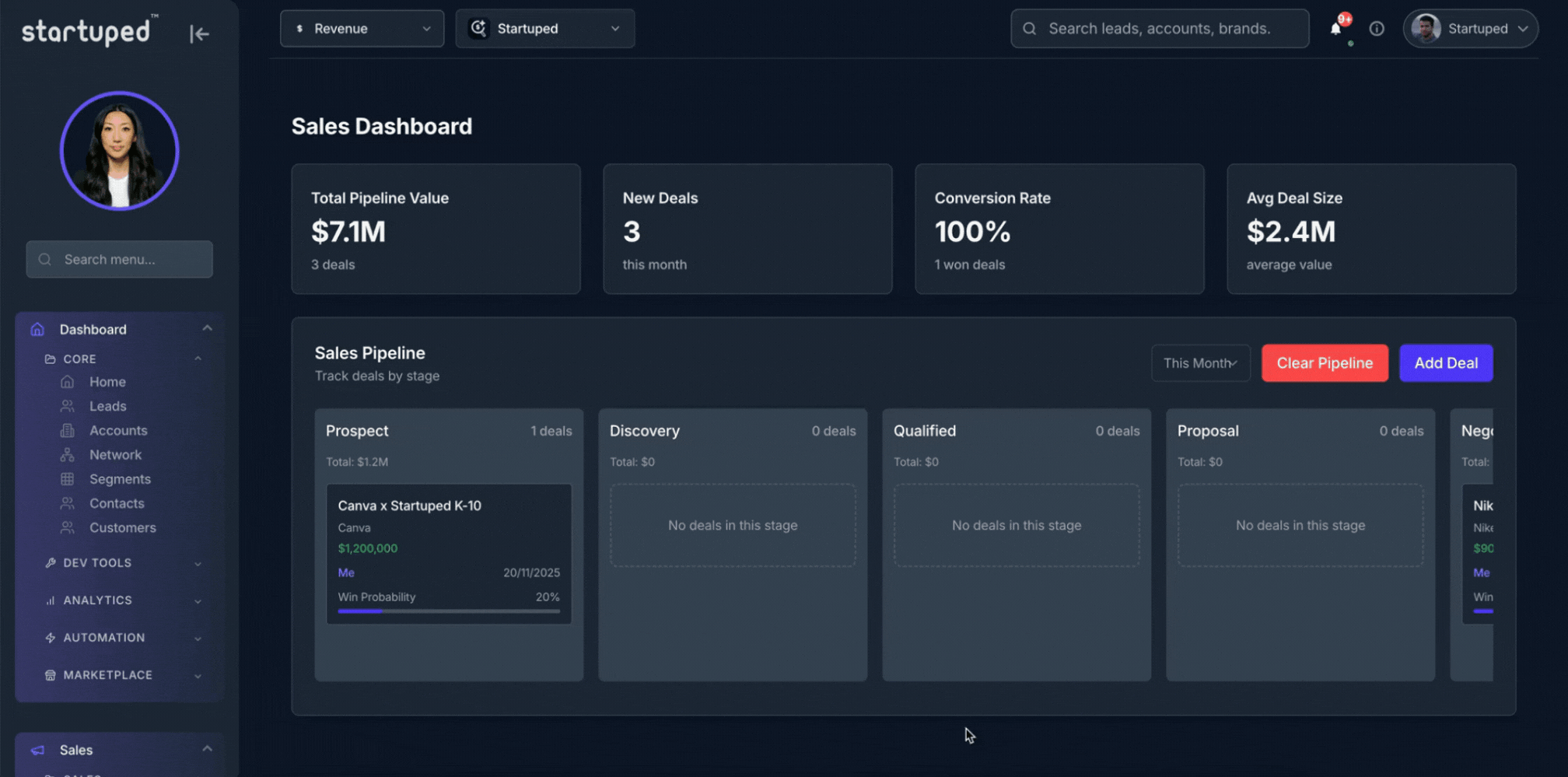Screen dimensions: 1568x777
Task: Collapse the CORE section chevron
Action: click(197, 359)
